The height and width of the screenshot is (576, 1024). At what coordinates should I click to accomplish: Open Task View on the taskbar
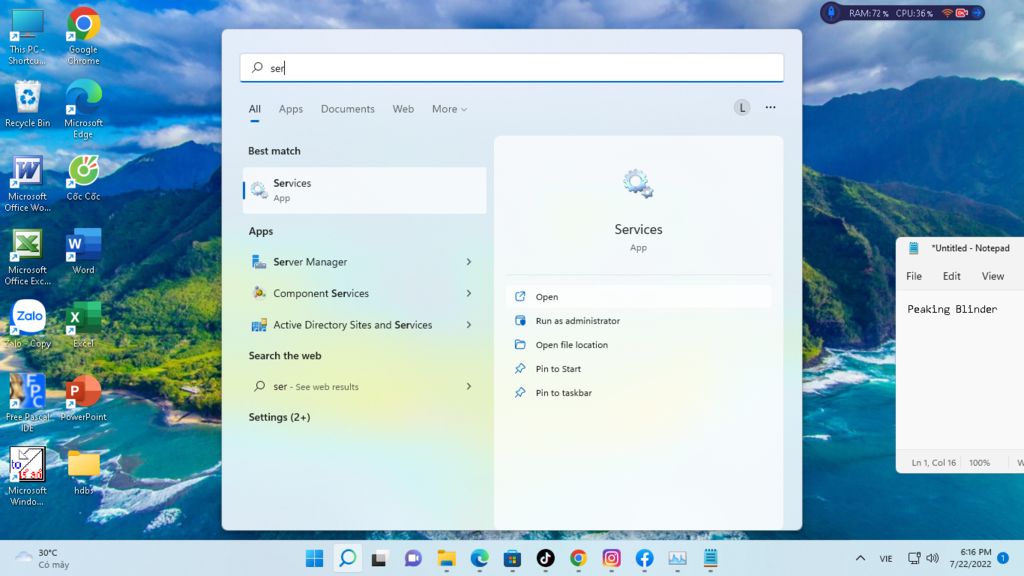(x=379, y=558)
